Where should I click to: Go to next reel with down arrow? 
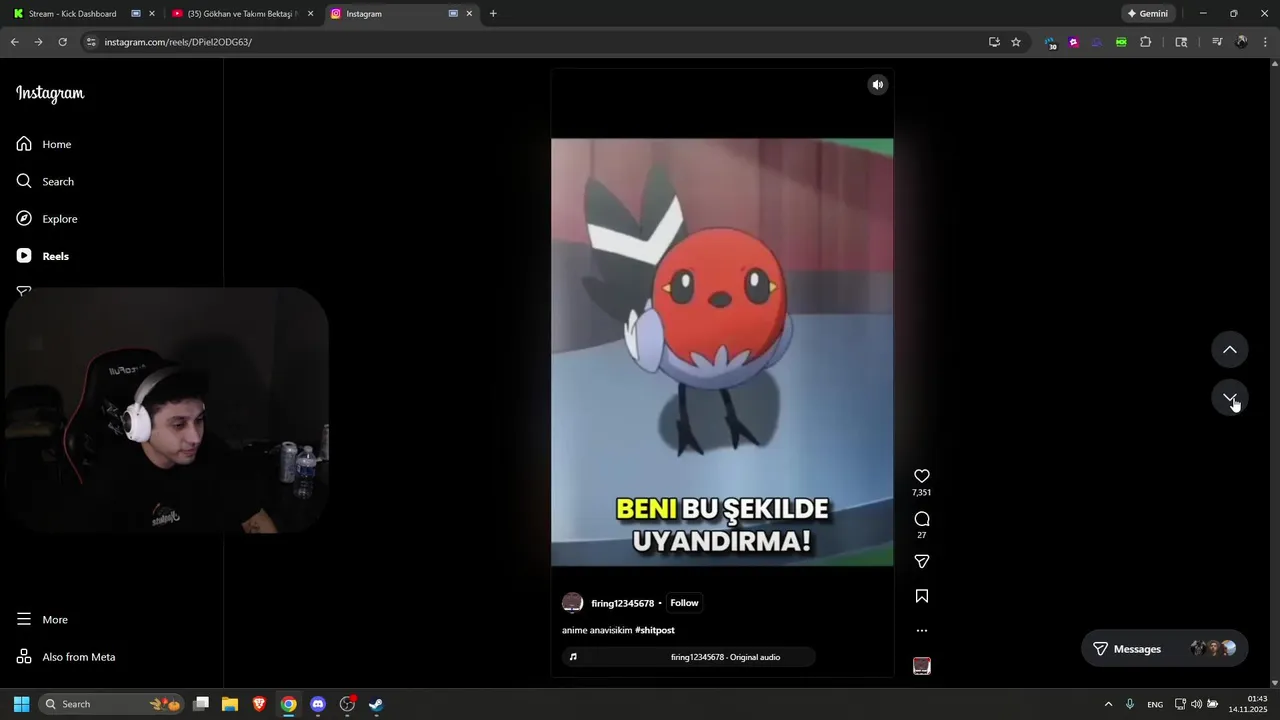click(1230, 398)
